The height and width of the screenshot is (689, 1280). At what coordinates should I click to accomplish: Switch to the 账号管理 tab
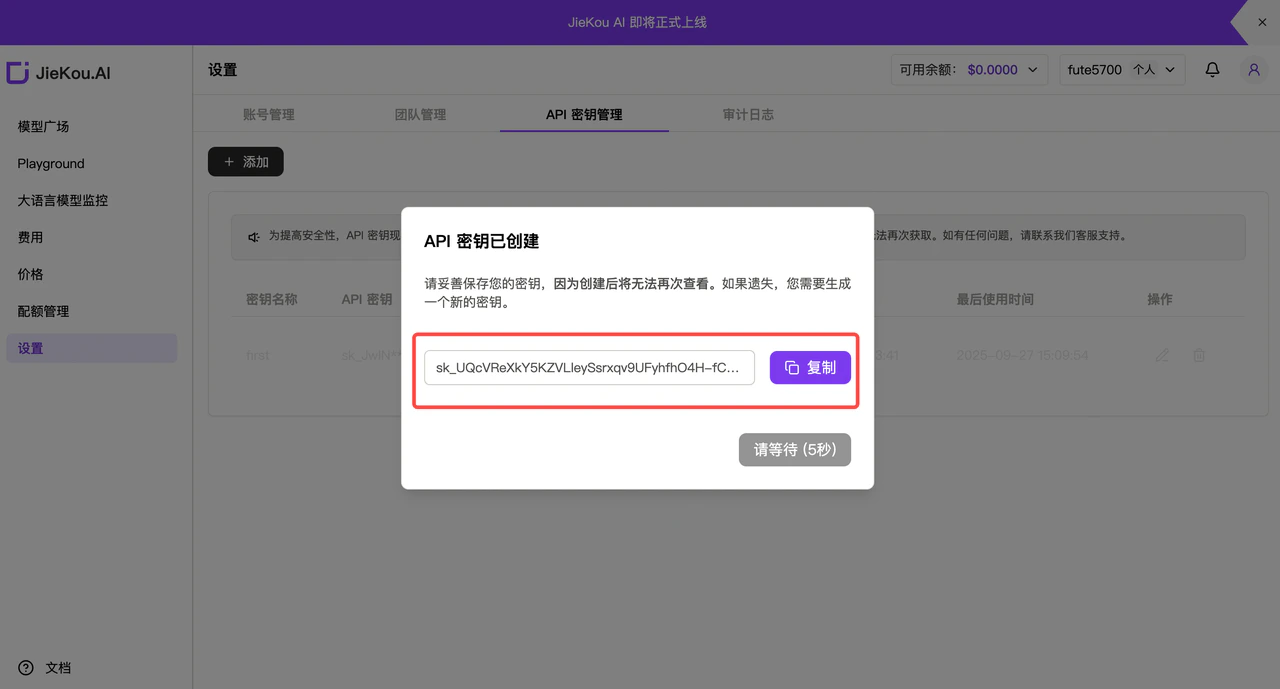click(x=269, y=115)
